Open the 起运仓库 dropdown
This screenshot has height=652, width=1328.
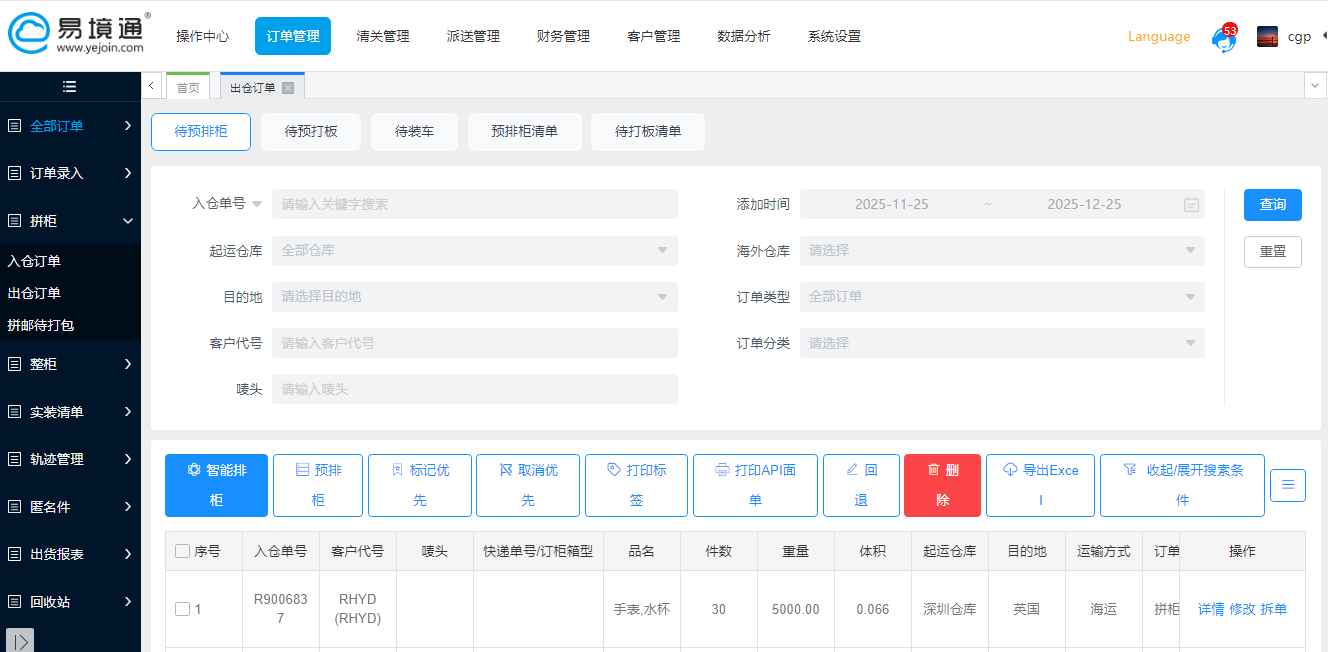pos(475,250)
